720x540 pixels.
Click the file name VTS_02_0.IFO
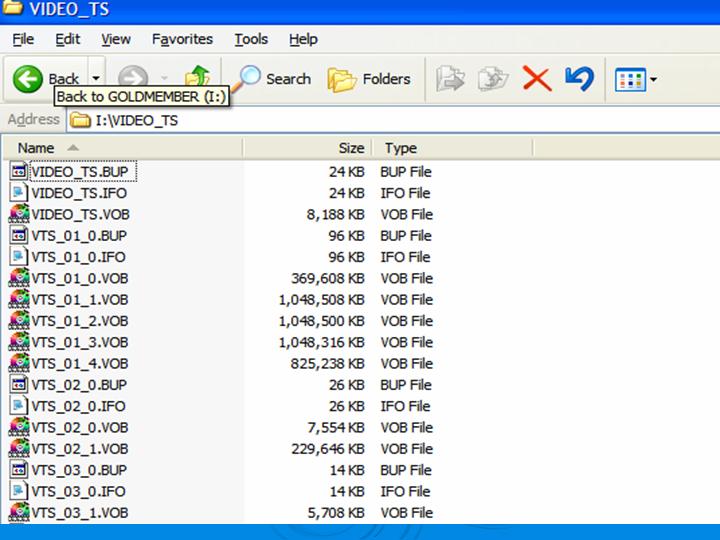coord(78,406)
